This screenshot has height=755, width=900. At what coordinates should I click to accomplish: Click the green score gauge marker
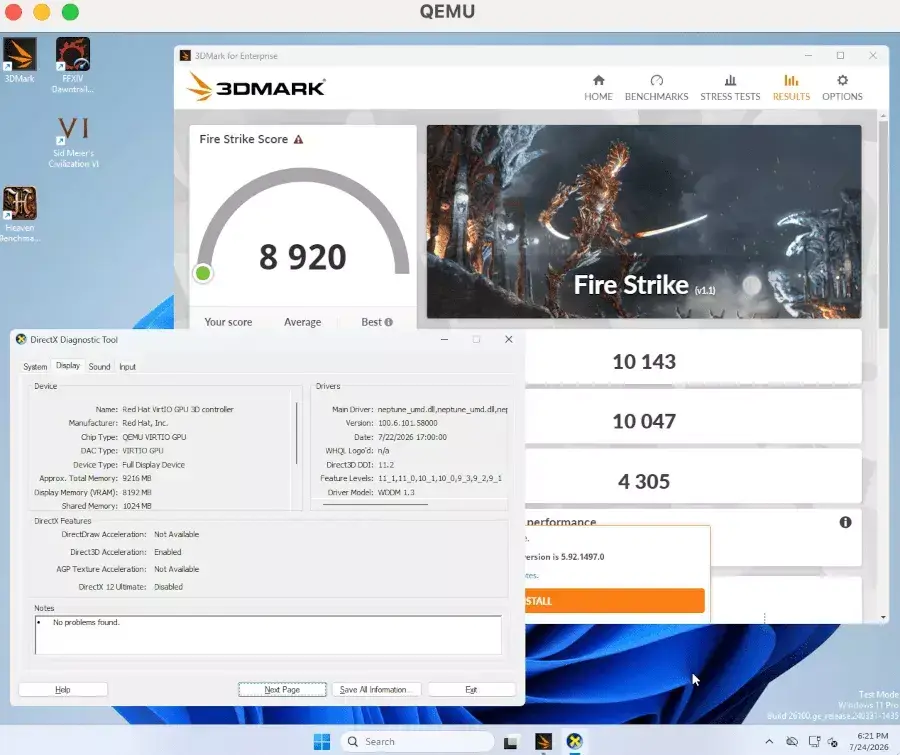tap(203, 273)
